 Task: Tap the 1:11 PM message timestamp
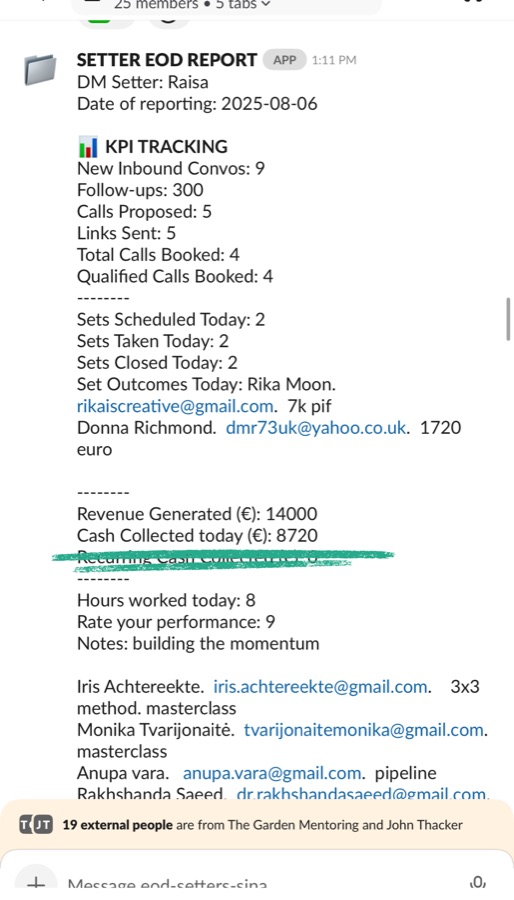pos(334,60)
